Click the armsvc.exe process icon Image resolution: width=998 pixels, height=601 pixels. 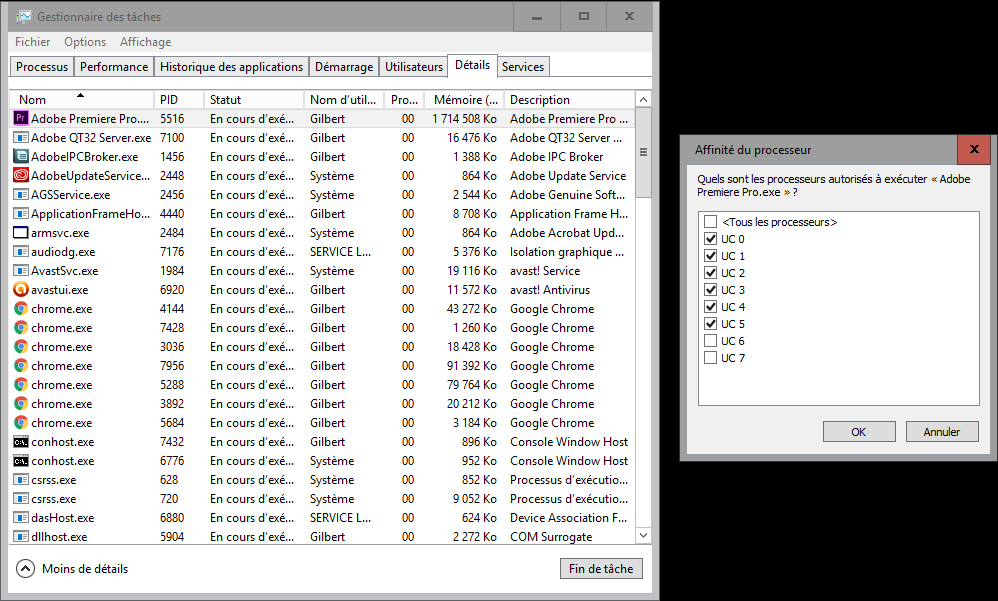21,233
